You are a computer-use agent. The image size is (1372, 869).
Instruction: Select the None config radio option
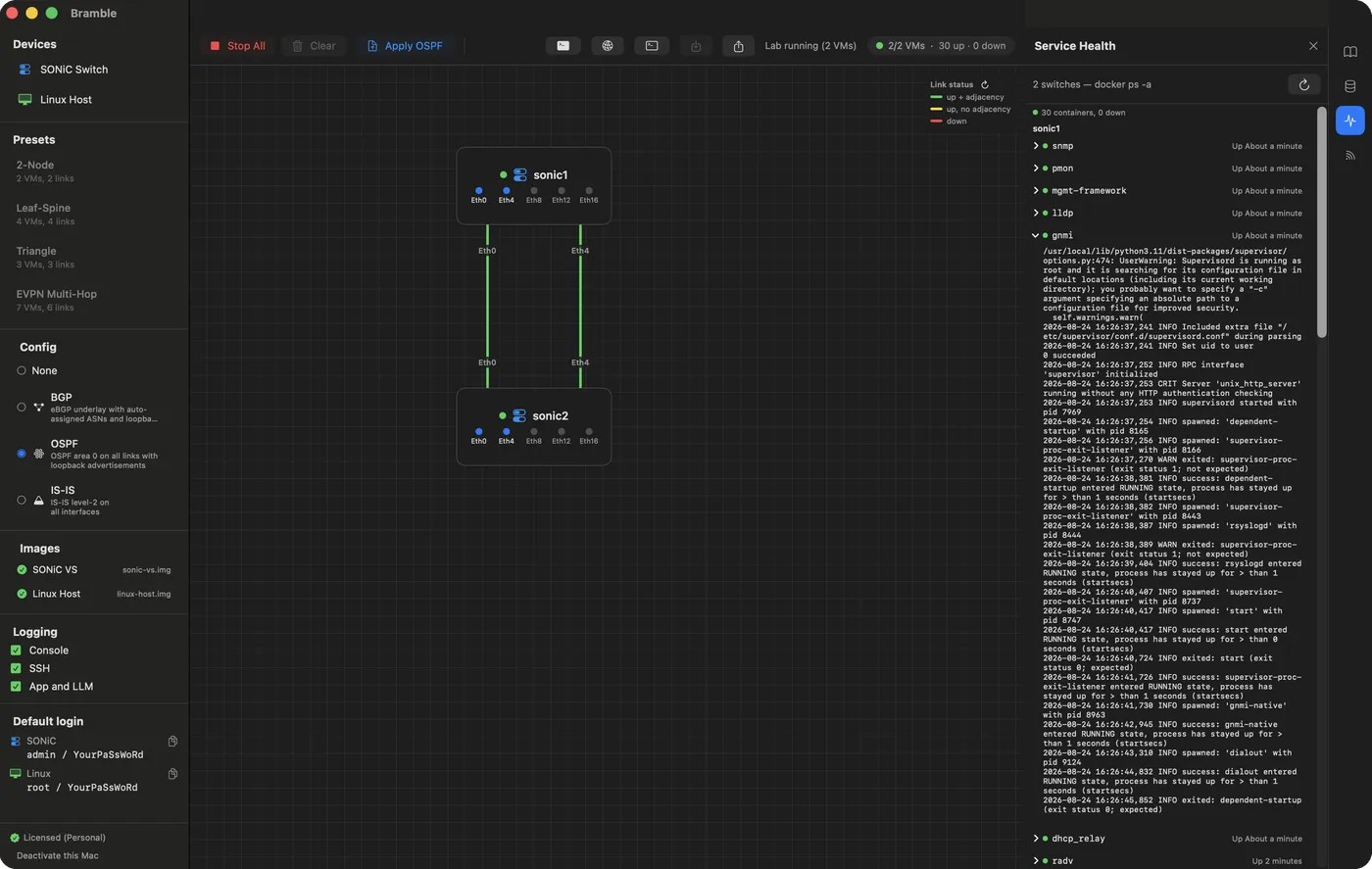tap(22, 370)
